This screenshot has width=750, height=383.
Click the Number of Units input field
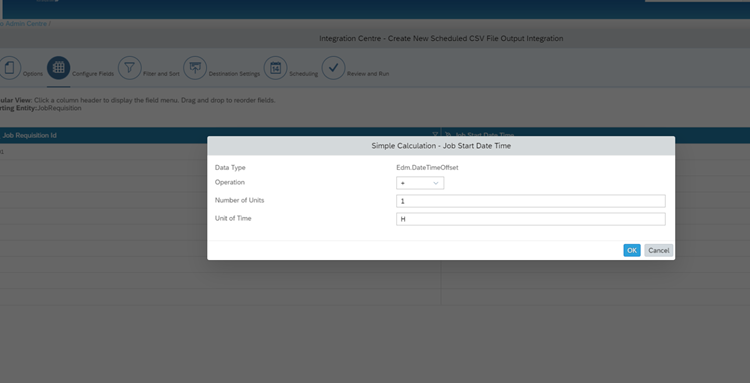coord(530,201)
